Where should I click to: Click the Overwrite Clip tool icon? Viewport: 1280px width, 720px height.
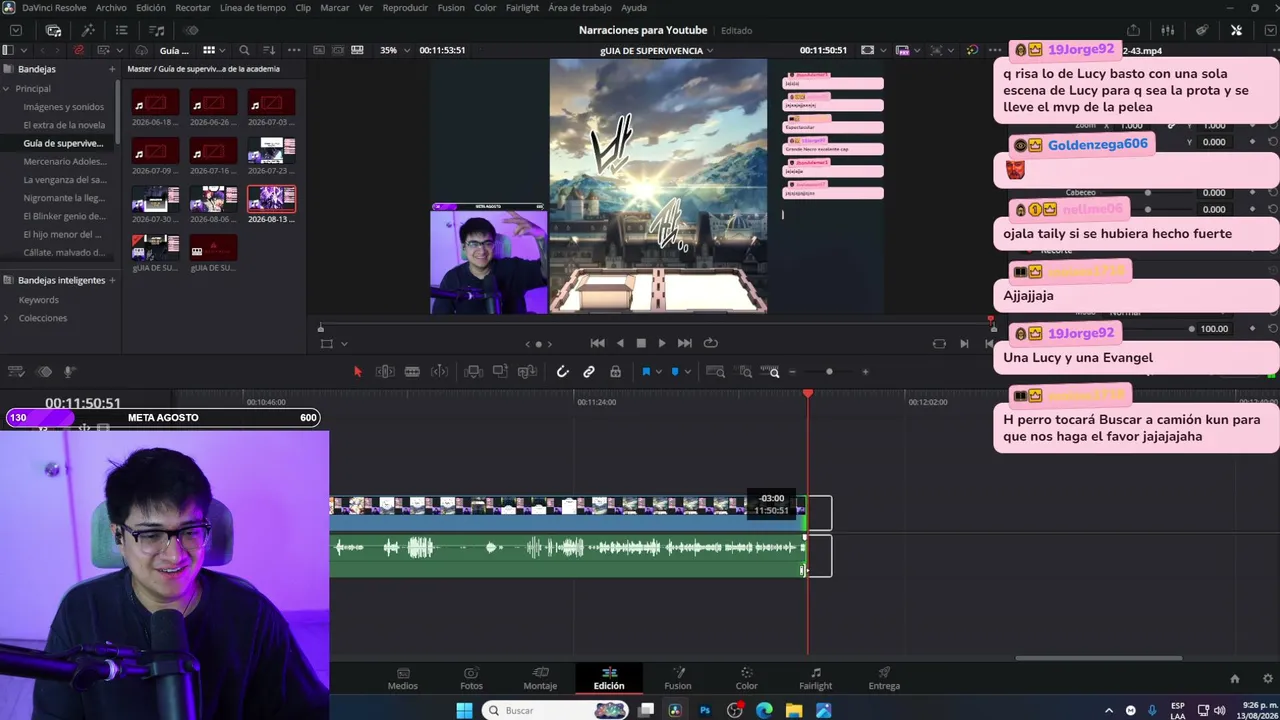pyautogui.click(x=500, y=372)
